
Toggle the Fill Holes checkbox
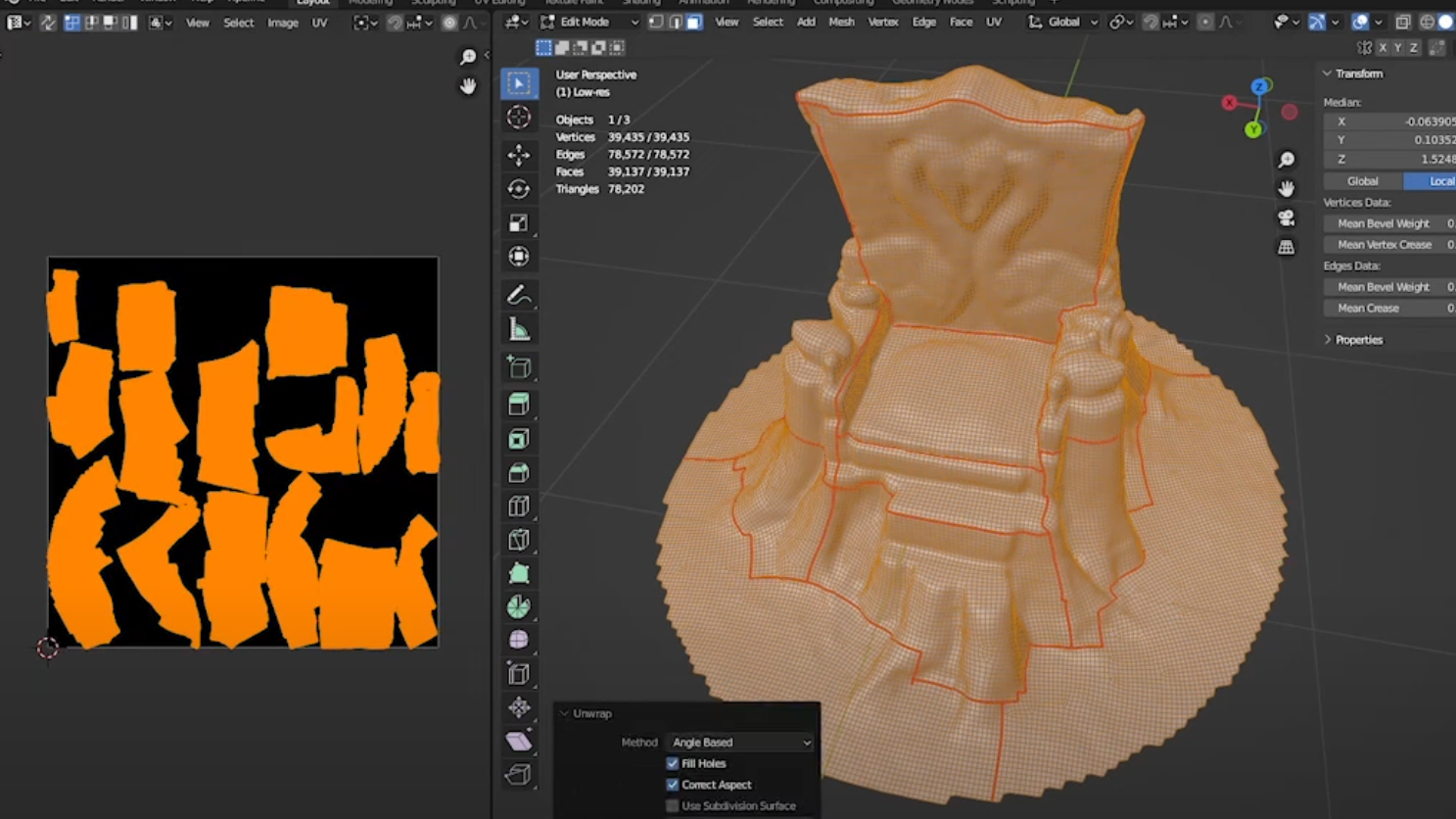pyautogui.click(x=673, y=763)
